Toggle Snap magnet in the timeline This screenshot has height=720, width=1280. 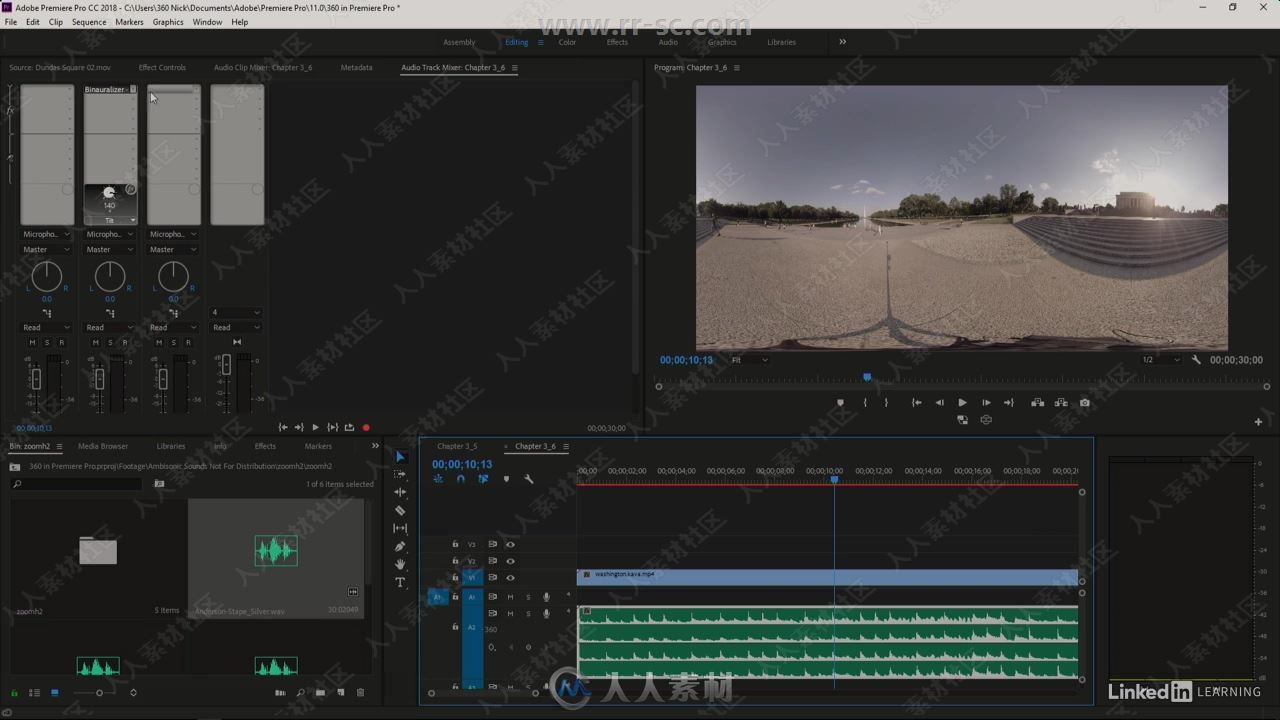[461, 479]
